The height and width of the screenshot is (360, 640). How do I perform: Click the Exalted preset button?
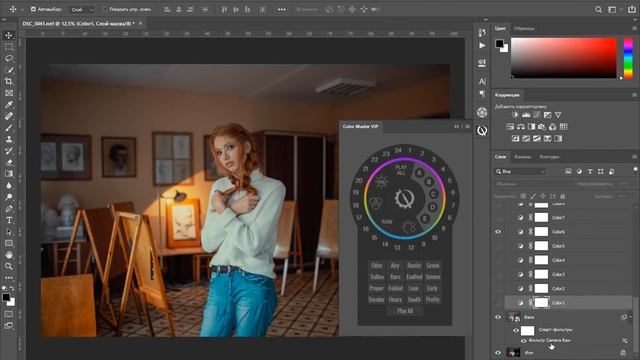coord(414,277)
